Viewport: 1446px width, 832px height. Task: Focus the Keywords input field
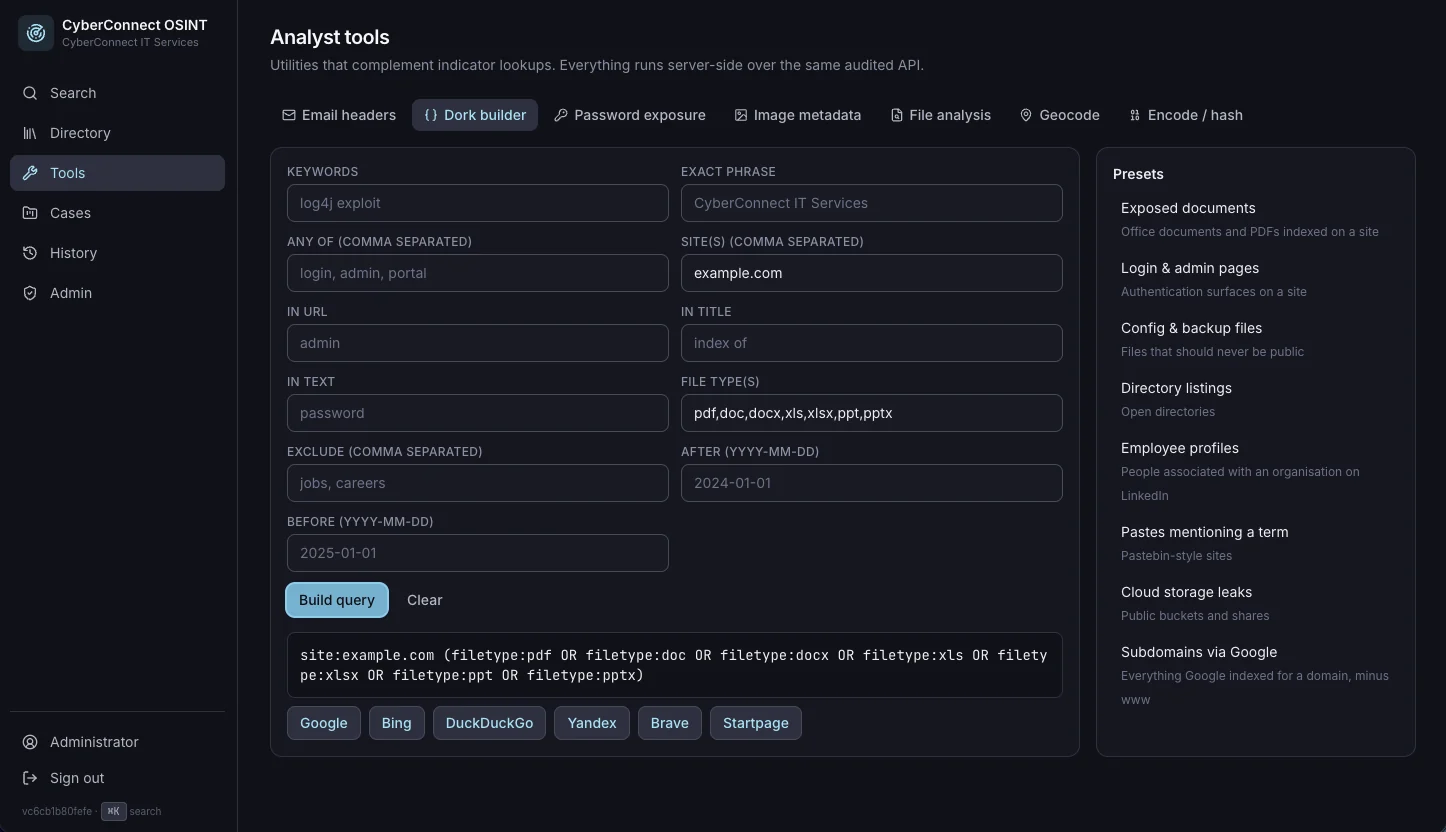[478, 203]
